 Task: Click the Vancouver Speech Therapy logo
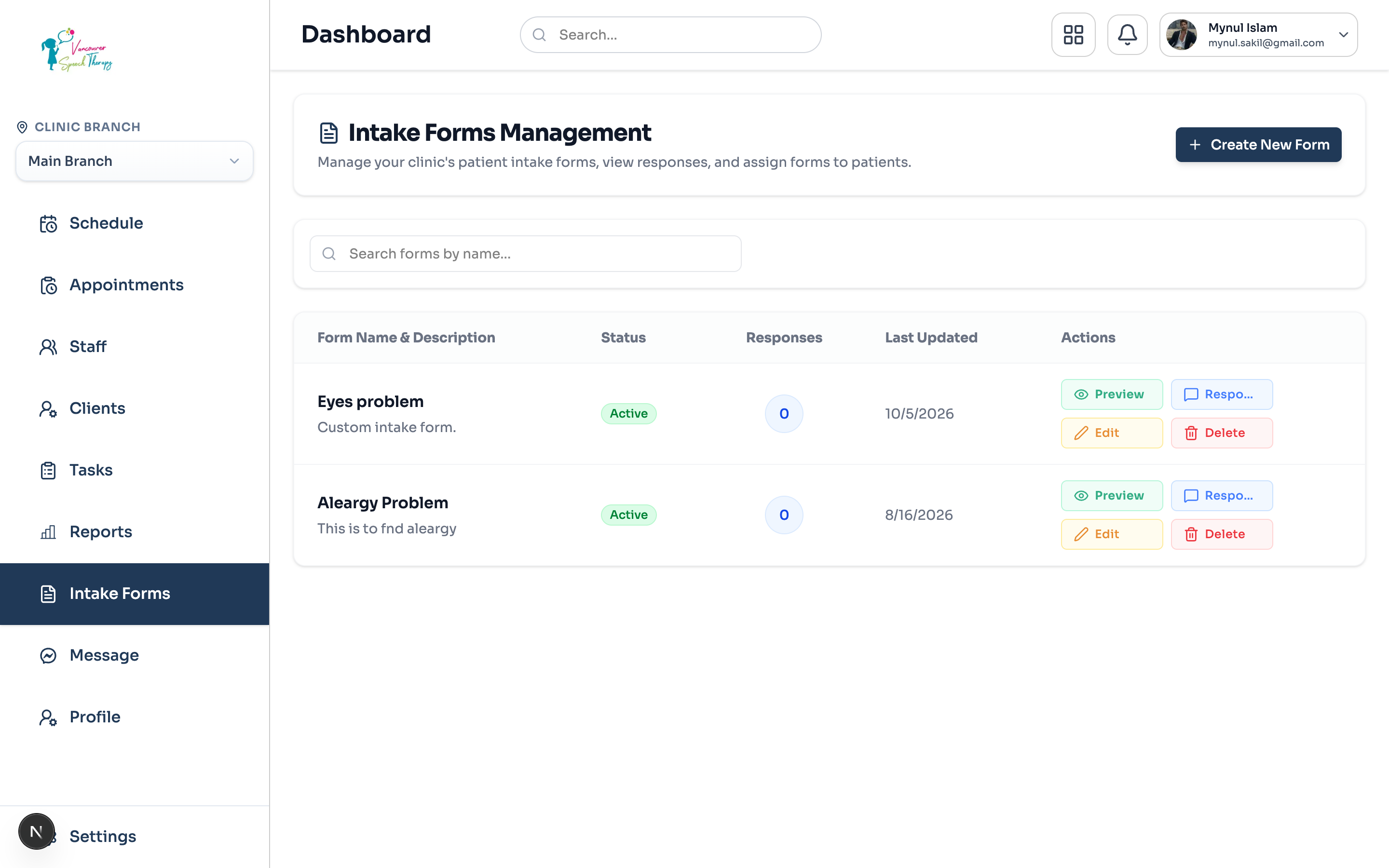click(x=76, y=50)
